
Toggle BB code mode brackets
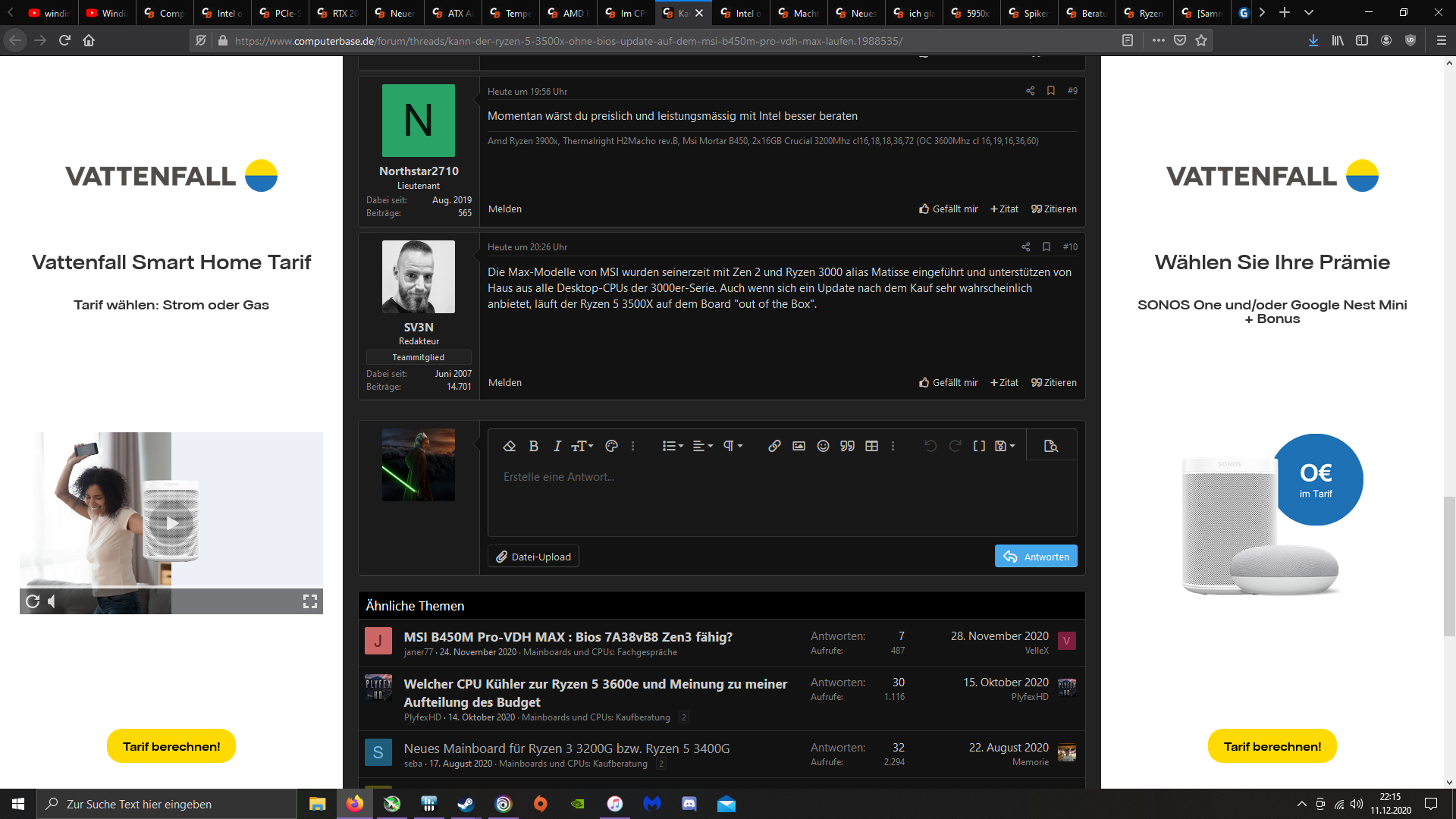tap(979, 446)
